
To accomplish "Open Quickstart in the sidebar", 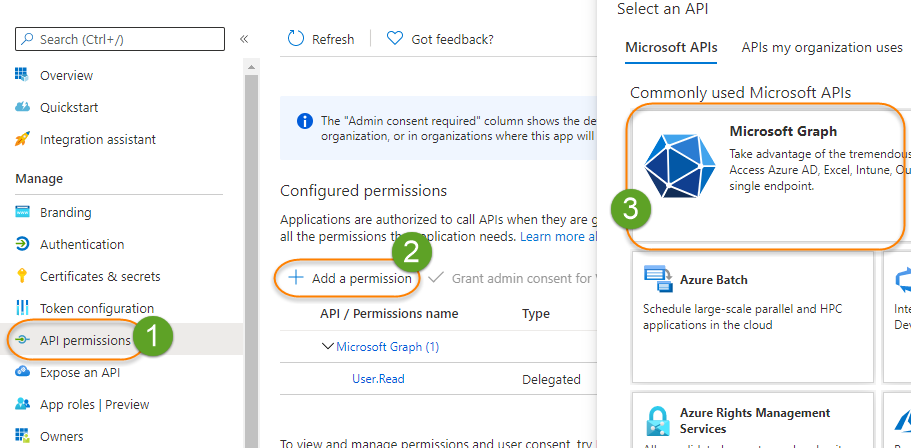I will pos(69,107).
